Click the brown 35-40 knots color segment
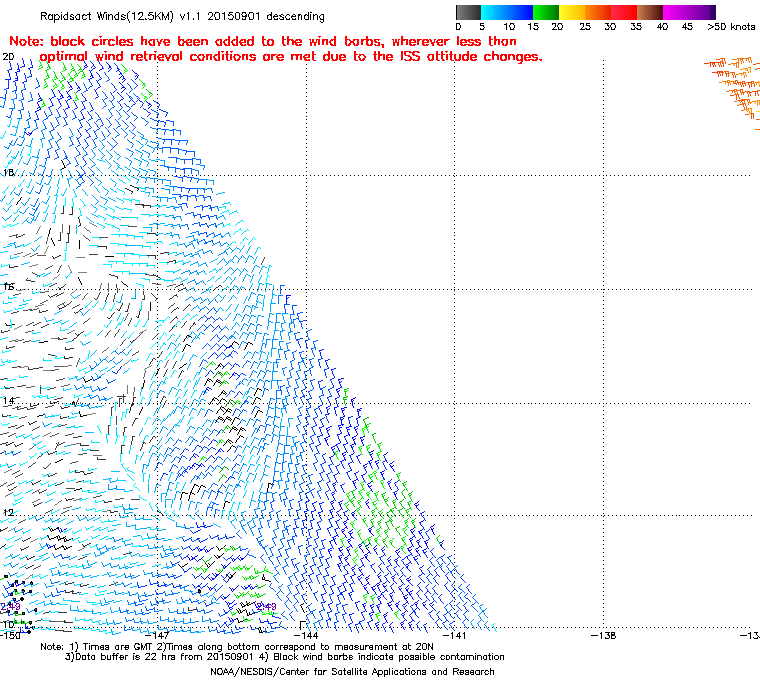 pos(649,12)
